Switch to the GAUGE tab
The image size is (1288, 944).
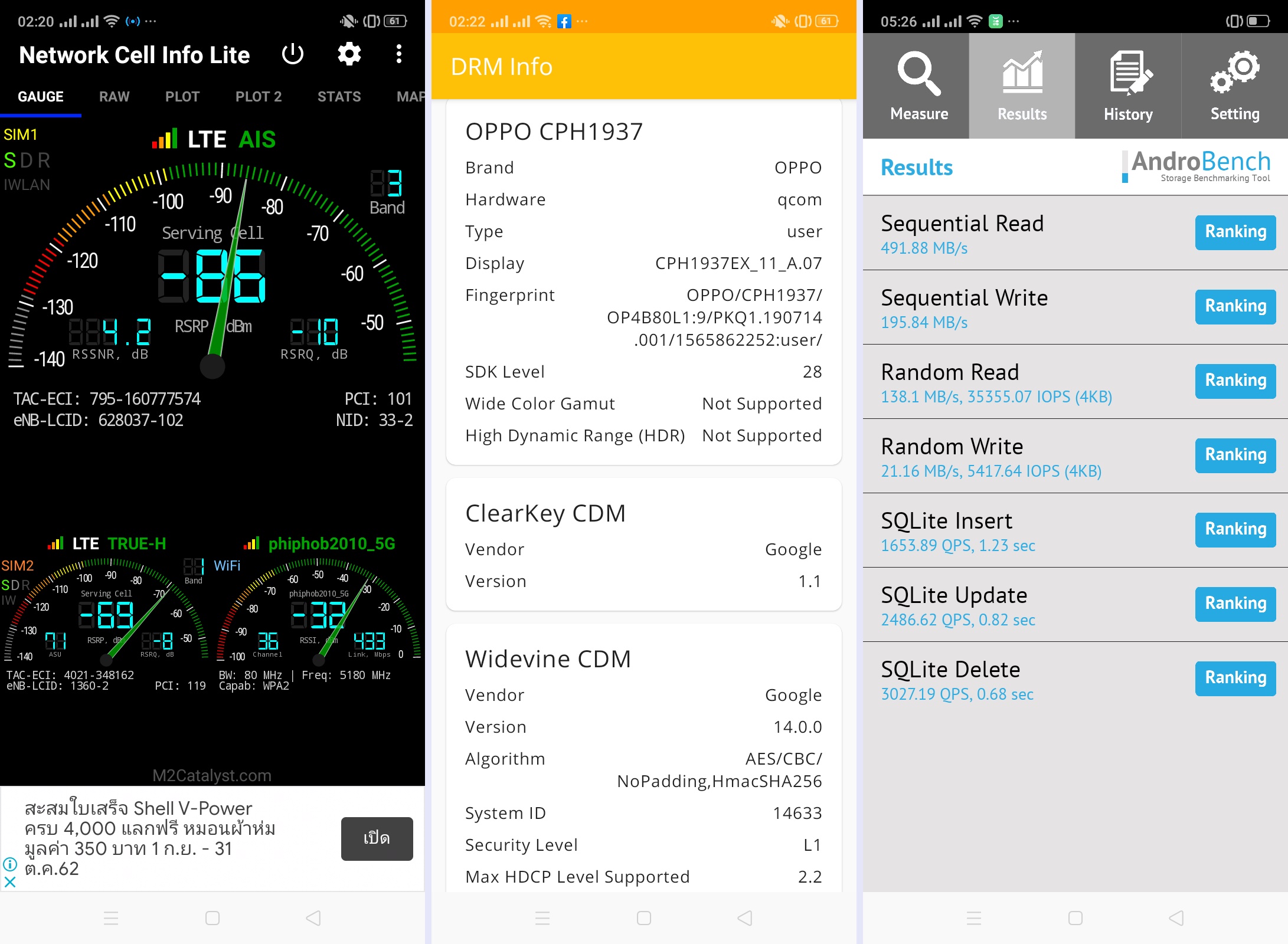click(41, 97)
